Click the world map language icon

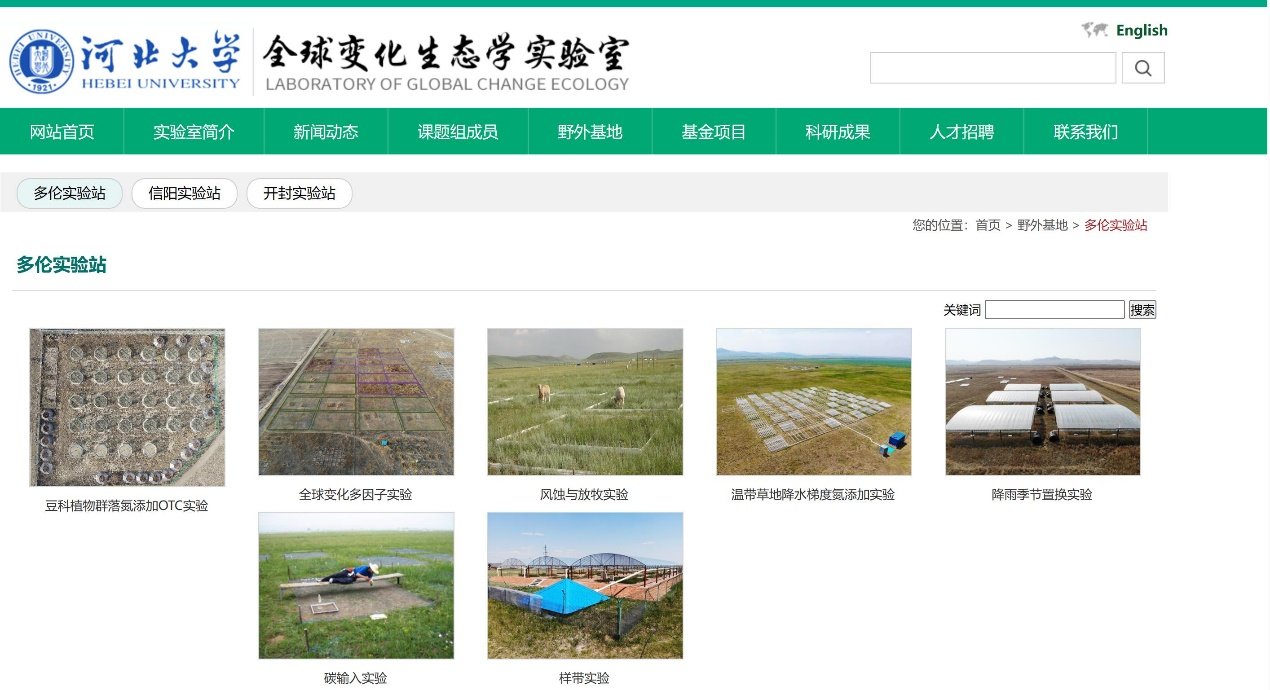point(1095,30)
